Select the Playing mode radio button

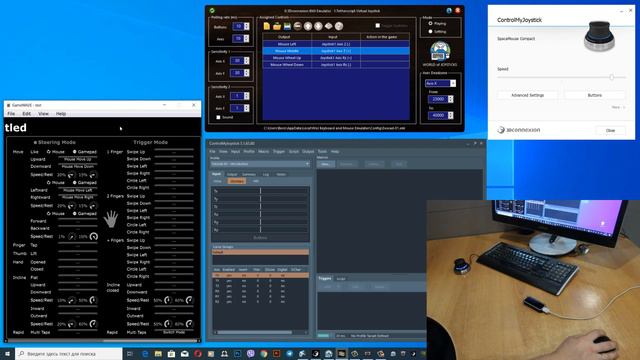point(430,24)
